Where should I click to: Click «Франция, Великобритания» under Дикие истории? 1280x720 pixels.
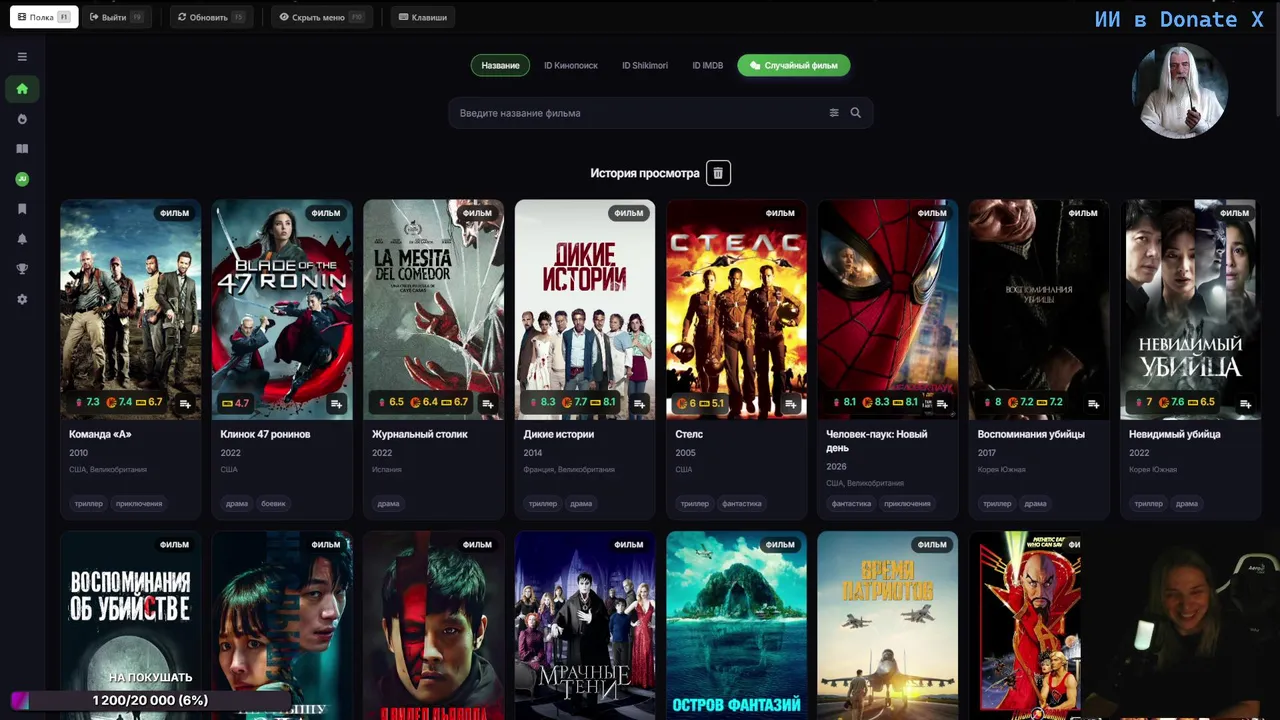pos(571,470)
